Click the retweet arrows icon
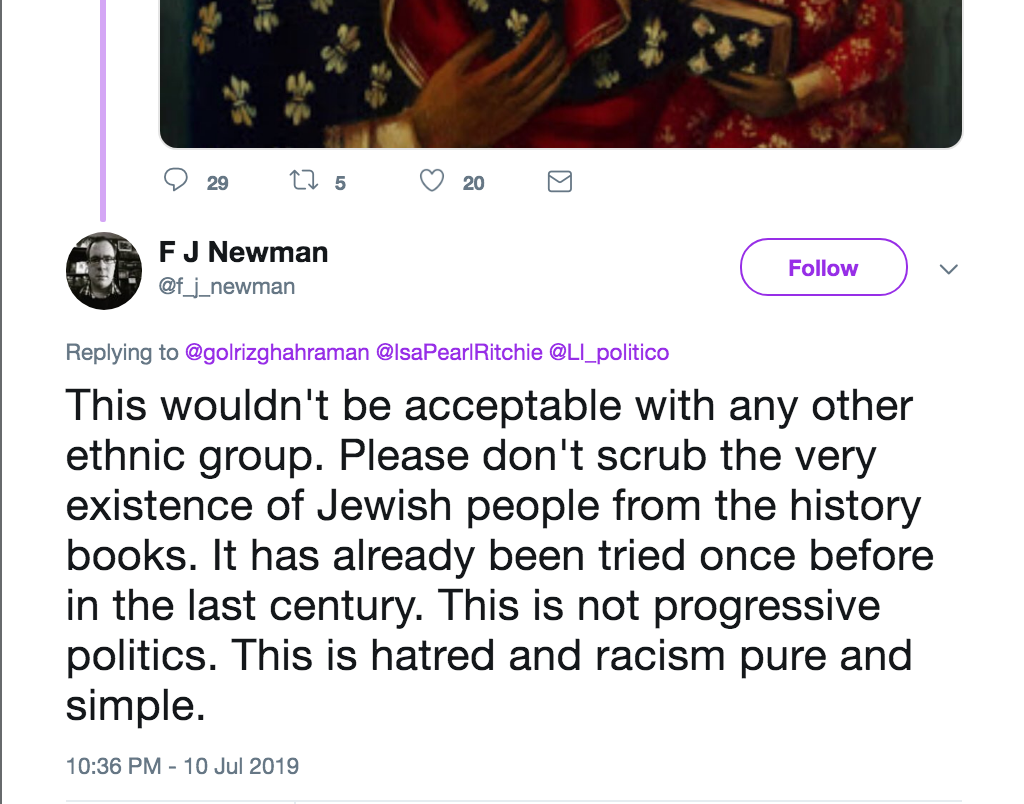Image resolution: width=1024 pixels, height=804 pixels. point(300,181)
